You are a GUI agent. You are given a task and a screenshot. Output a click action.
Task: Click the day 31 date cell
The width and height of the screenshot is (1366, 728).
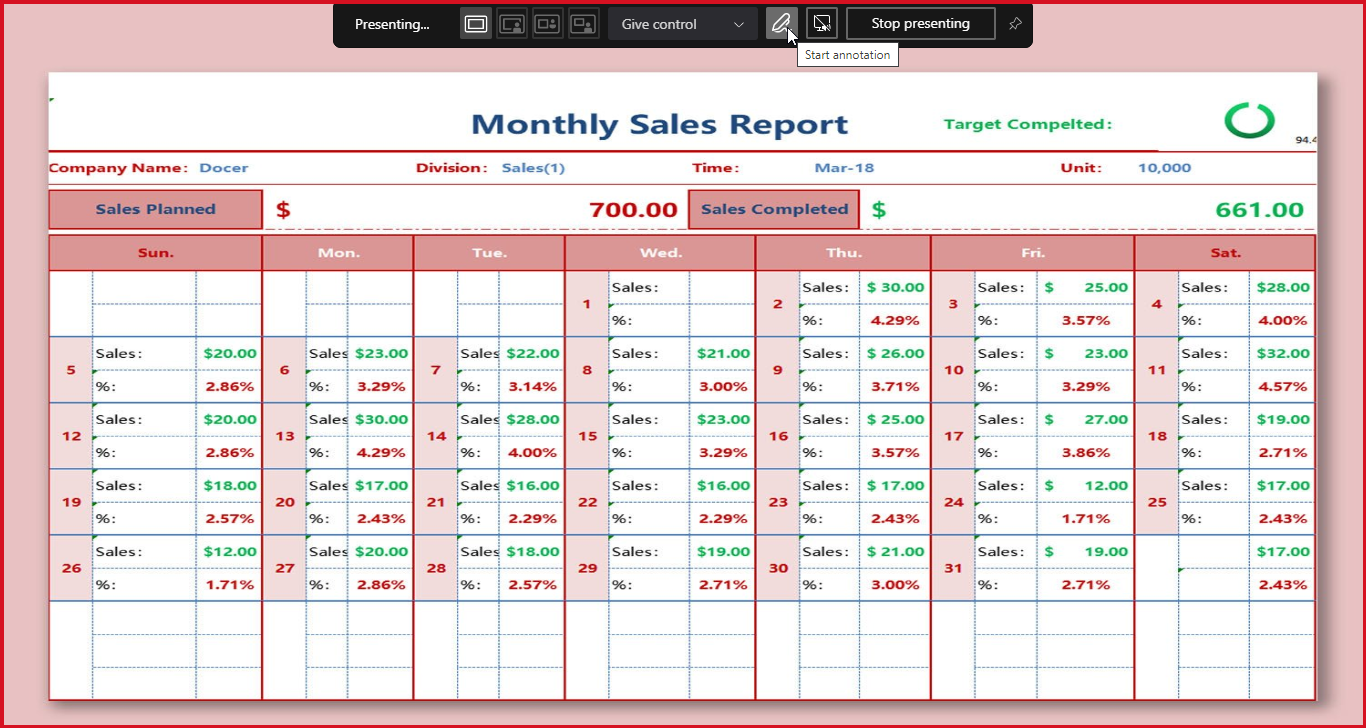[x=953, y=568]
